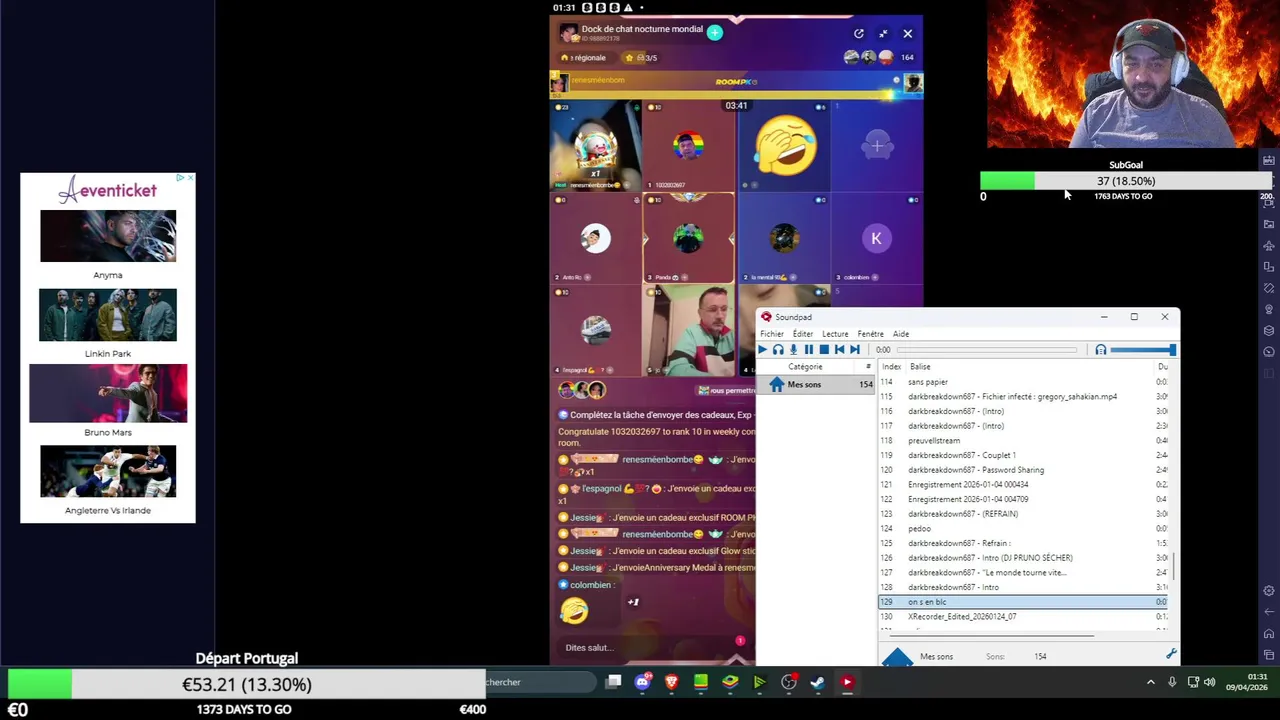The width and height of the screenshot is (1280, 720).
Task: Click the Soundpad vertical list scrollbar
Action: click(x=1174, y=565)
